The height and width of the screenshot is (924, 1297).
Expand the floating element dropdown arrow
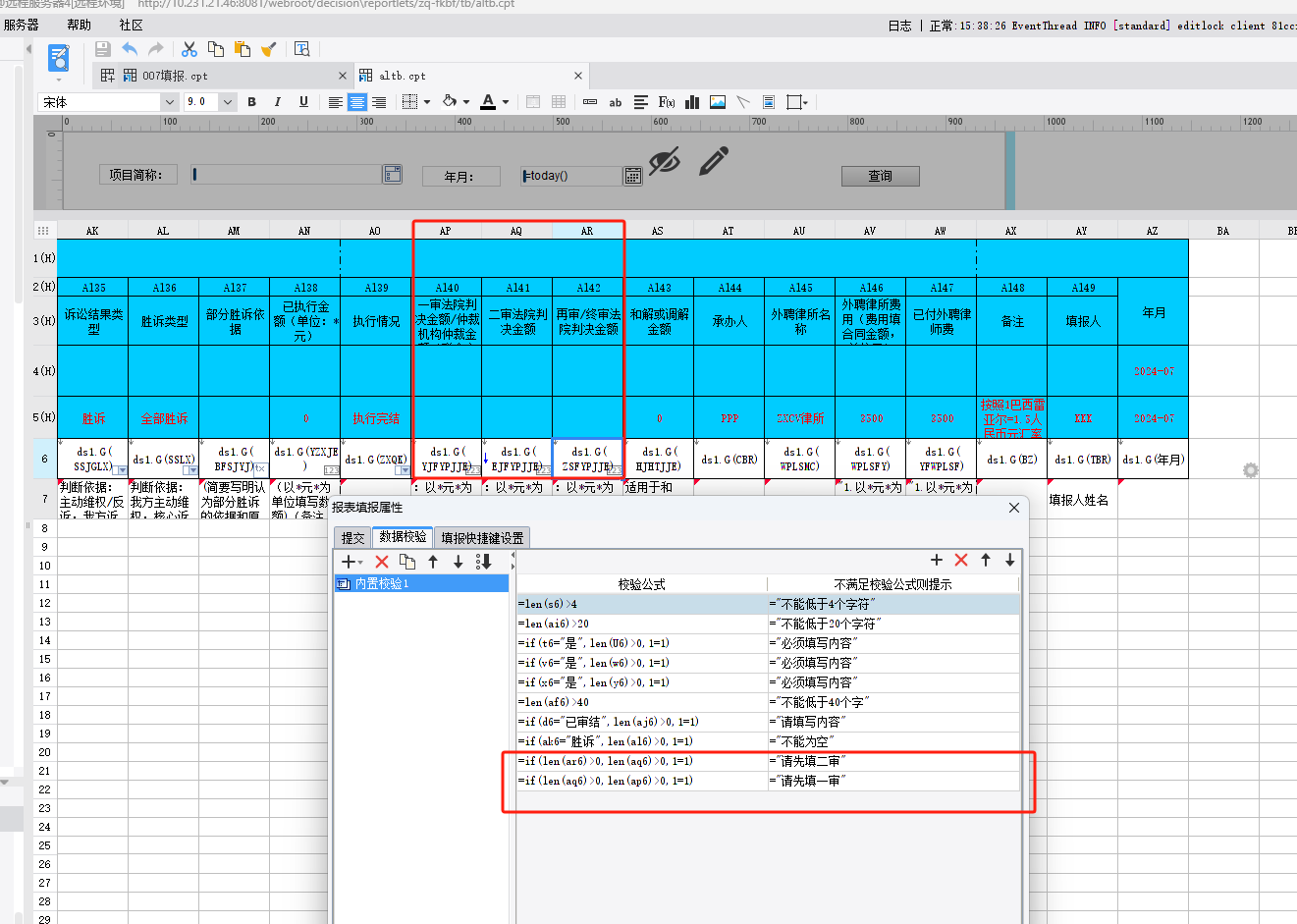(806, 102)
